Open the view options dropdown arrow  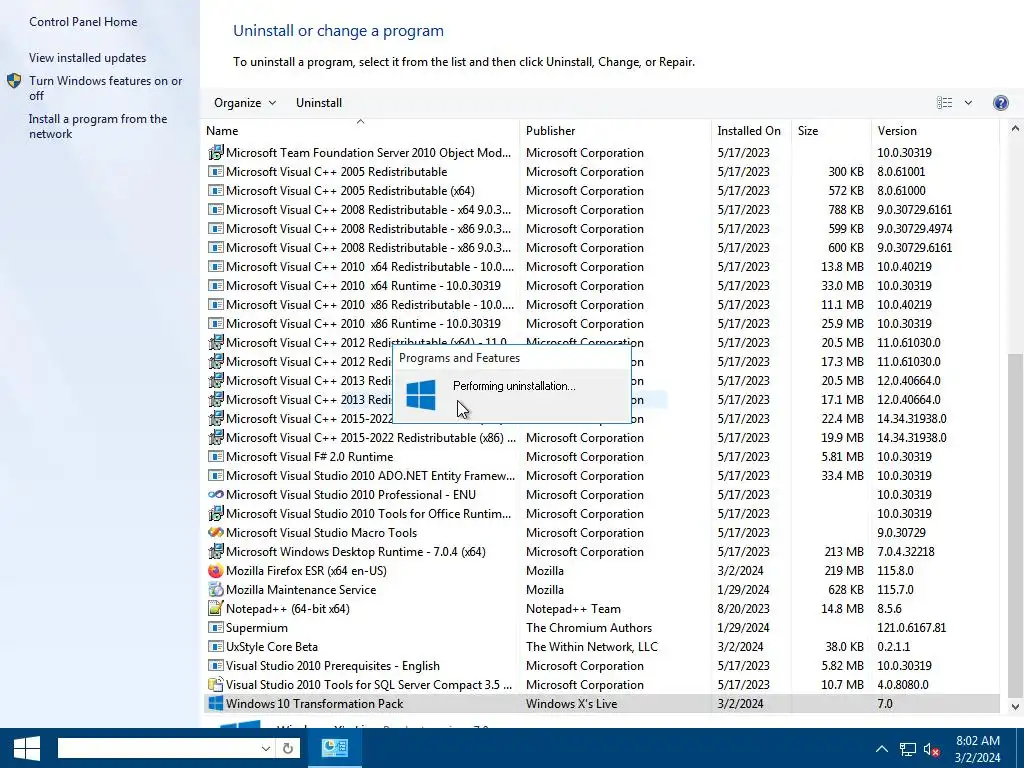[x=968, y=103]
